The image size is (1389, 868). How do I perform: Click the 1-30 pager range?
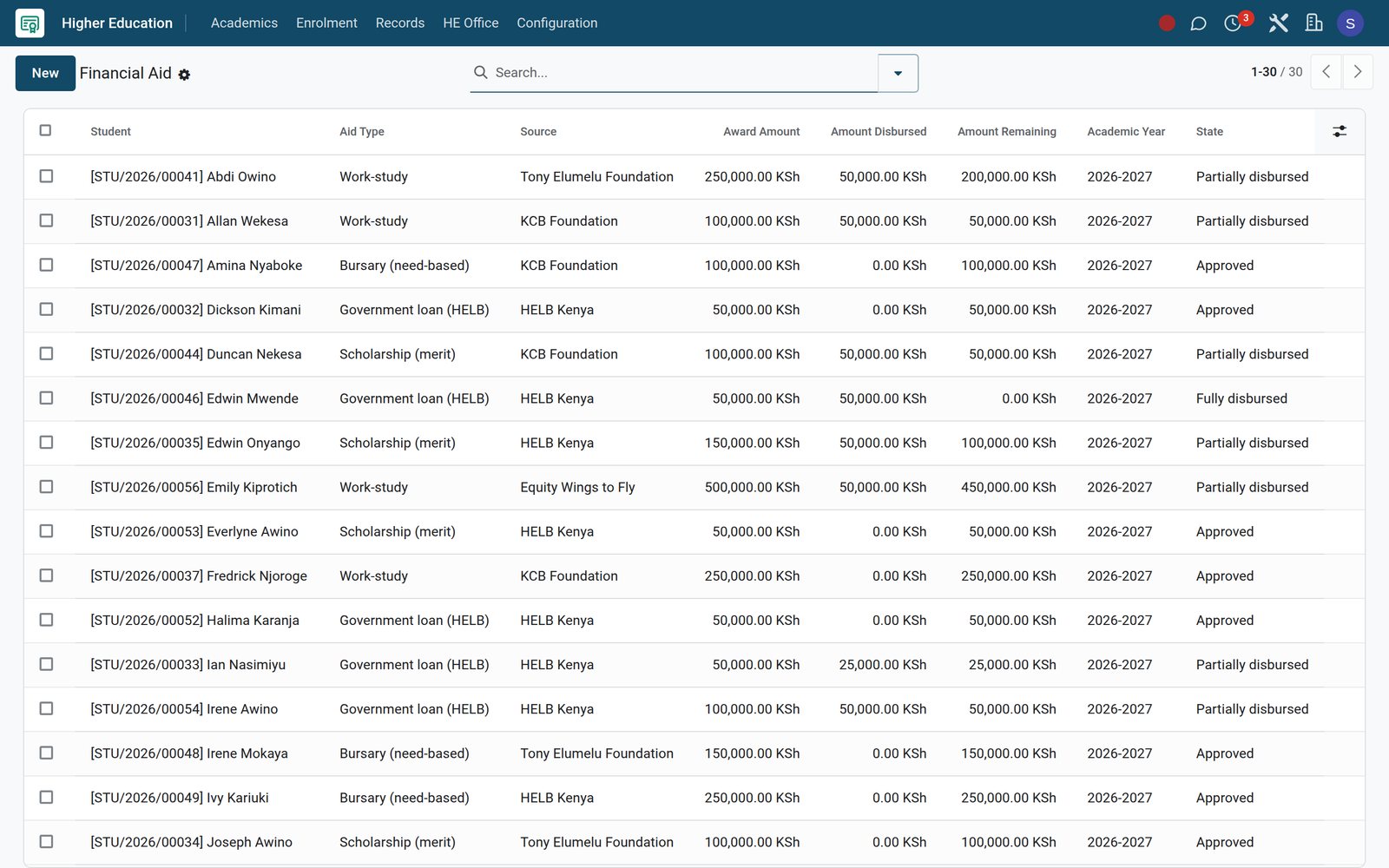(x=1263, y=72)
